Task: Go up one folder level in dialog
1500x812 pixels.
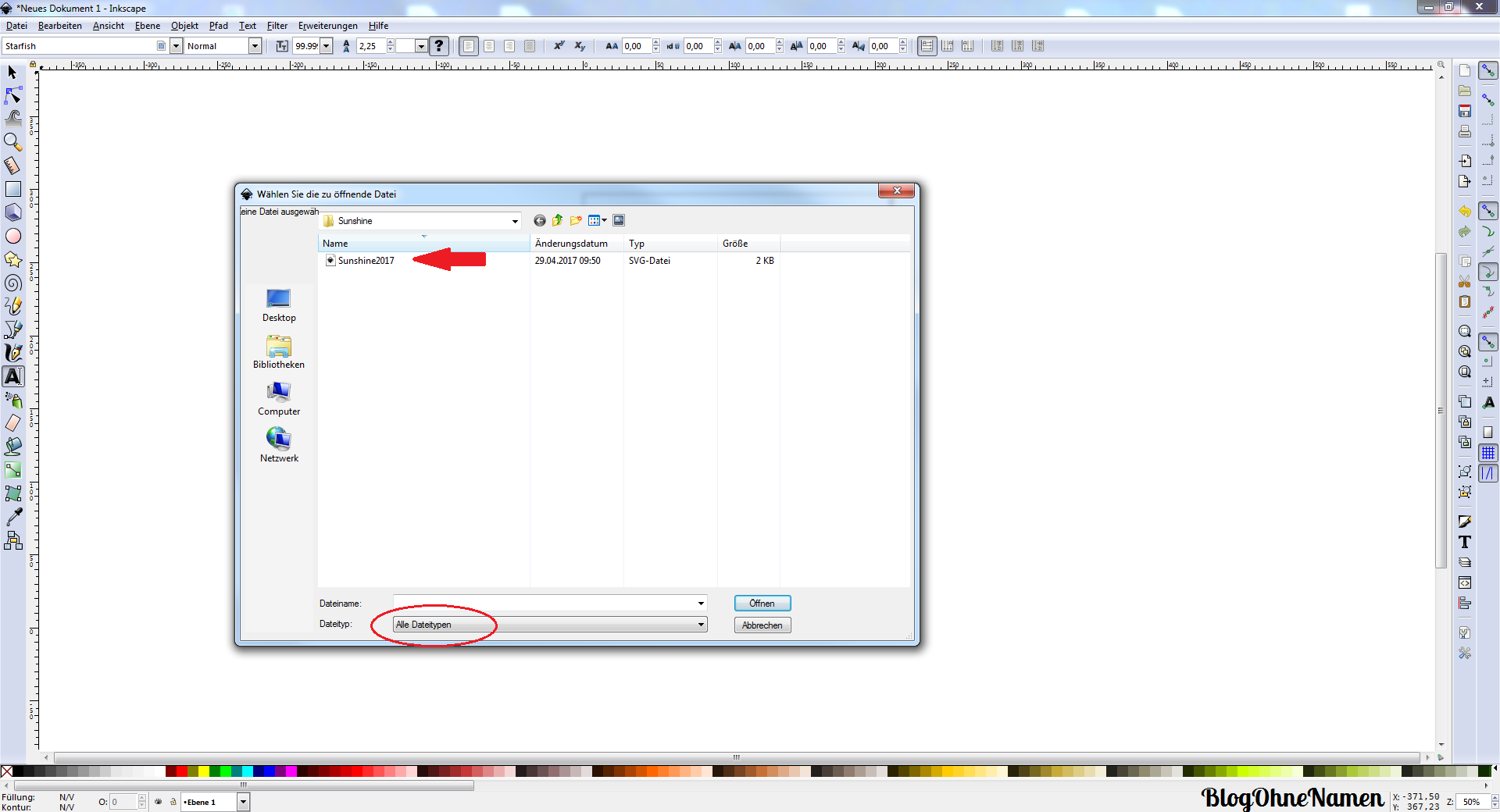Action: coord(557,221)
